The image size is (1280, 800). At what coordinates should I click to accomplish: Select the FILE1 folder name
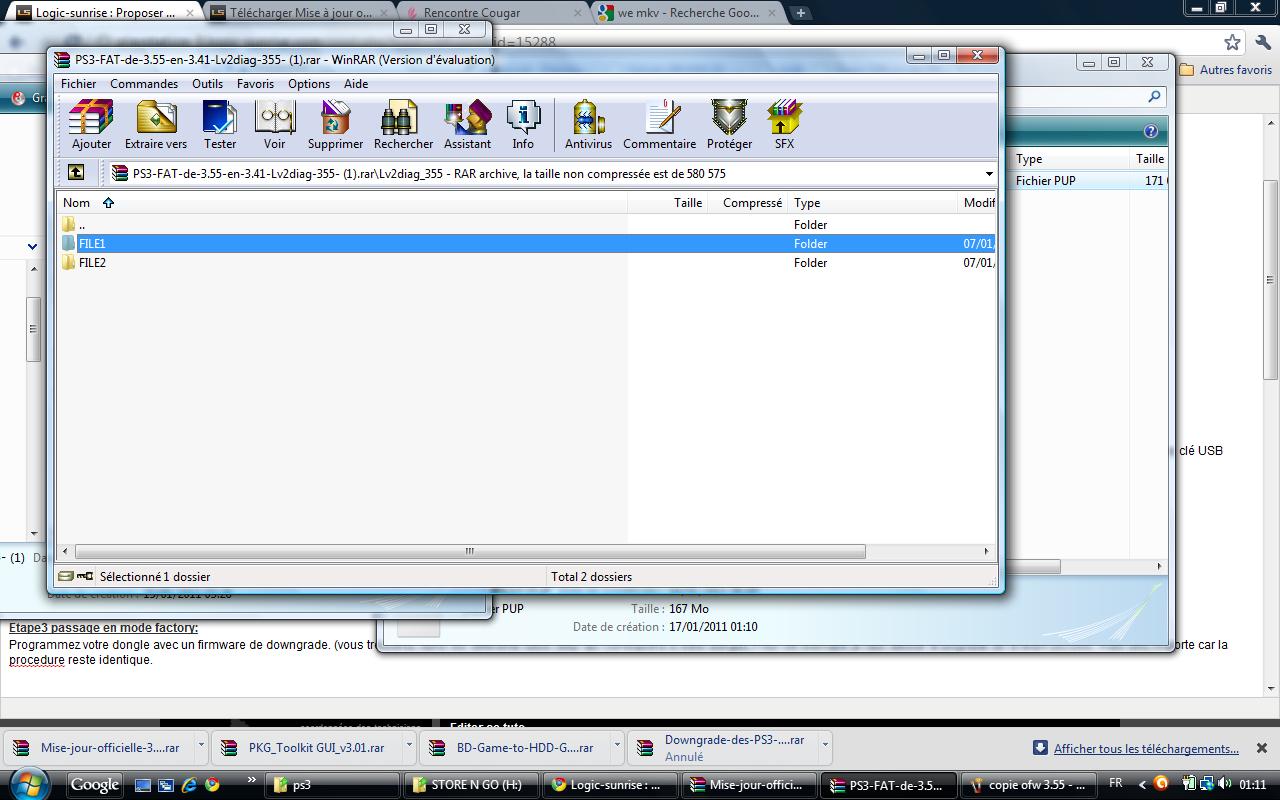click(92, 243)
